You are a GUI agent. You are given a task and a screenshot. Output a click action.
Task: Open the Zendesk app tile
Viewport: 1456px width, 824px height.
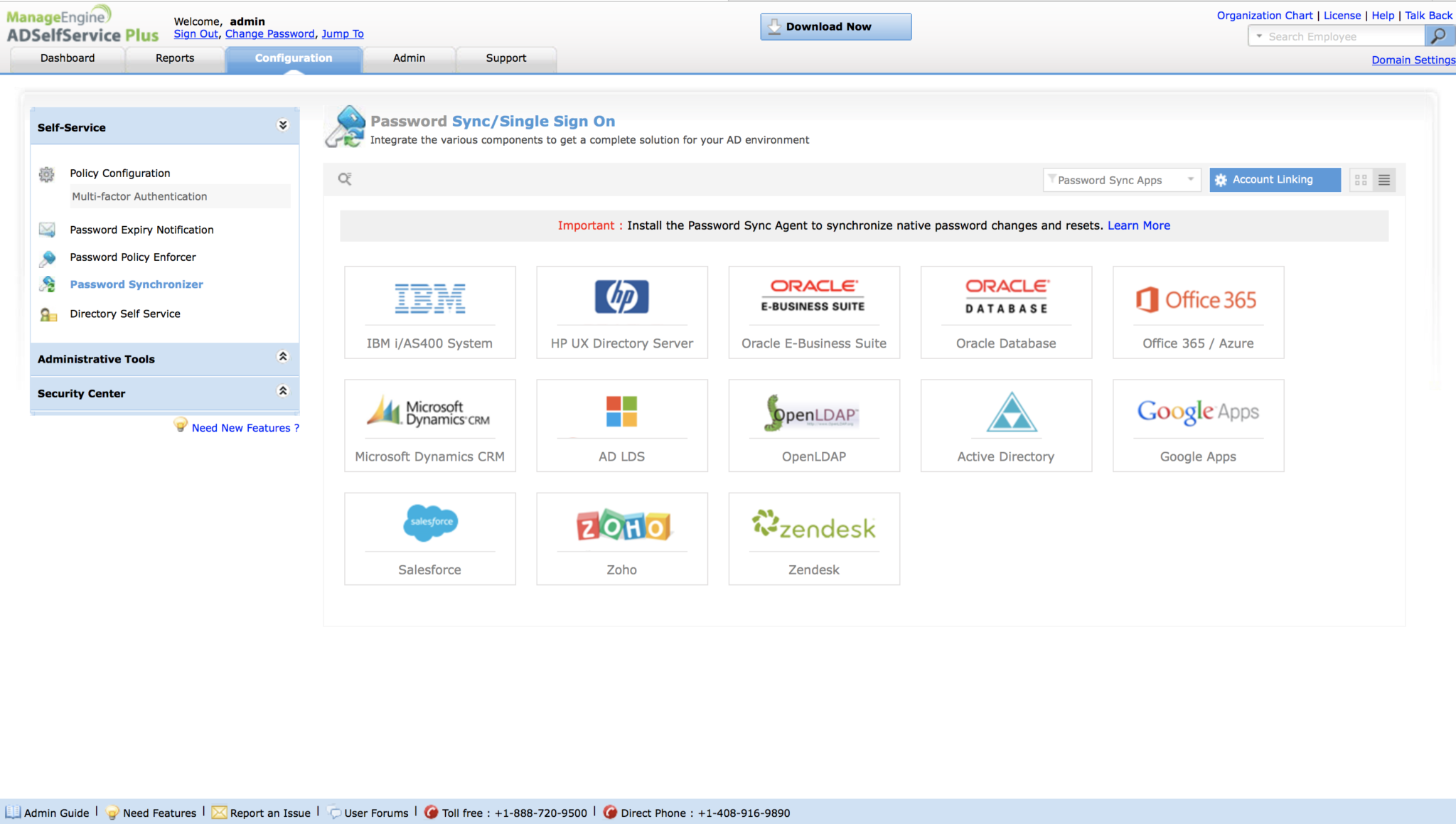[813, 538]
